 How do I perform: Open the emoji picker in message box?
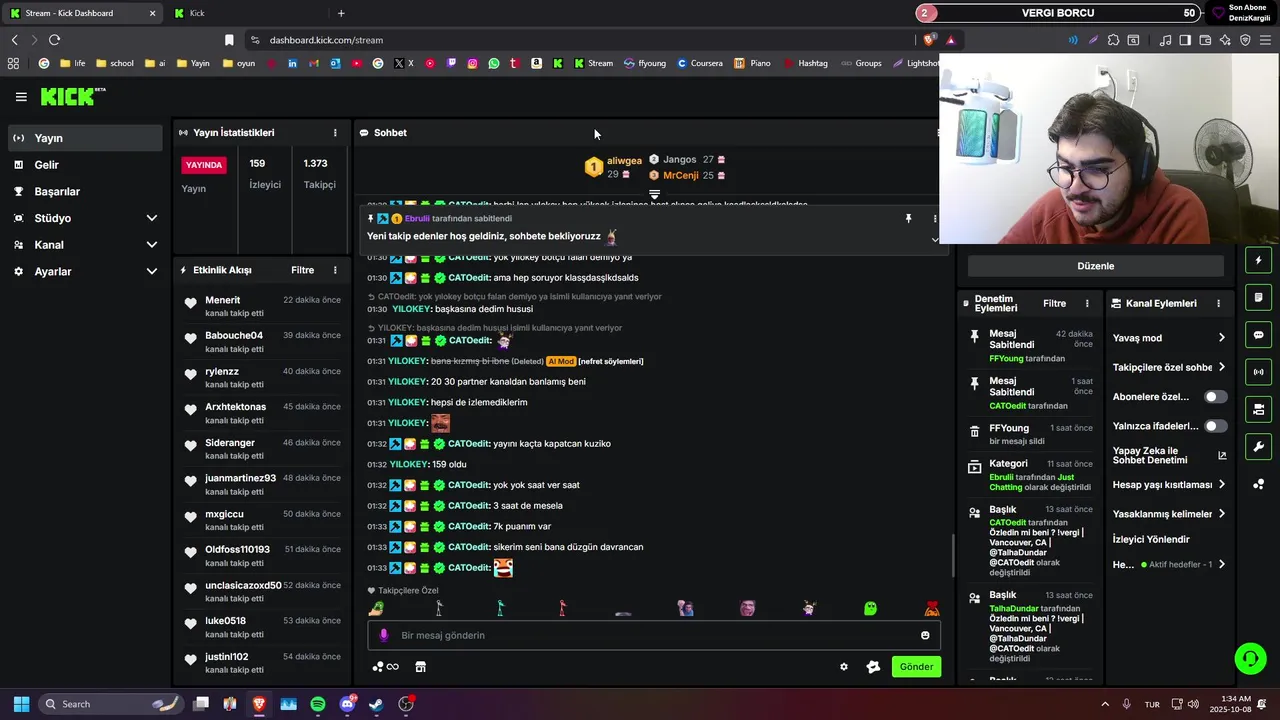click(x=925, y=635)
